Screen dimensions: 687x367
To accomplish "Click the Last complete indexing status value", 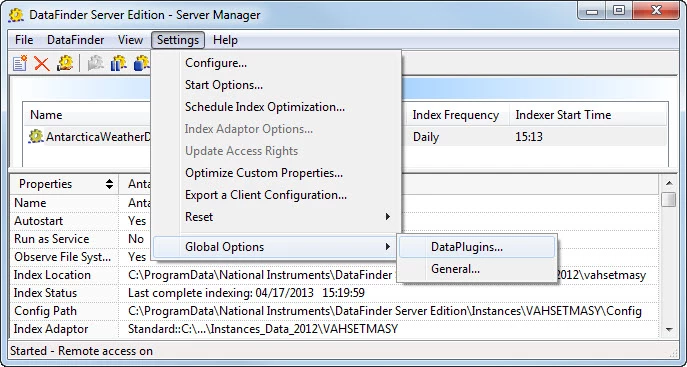I will tap(246, 293).
